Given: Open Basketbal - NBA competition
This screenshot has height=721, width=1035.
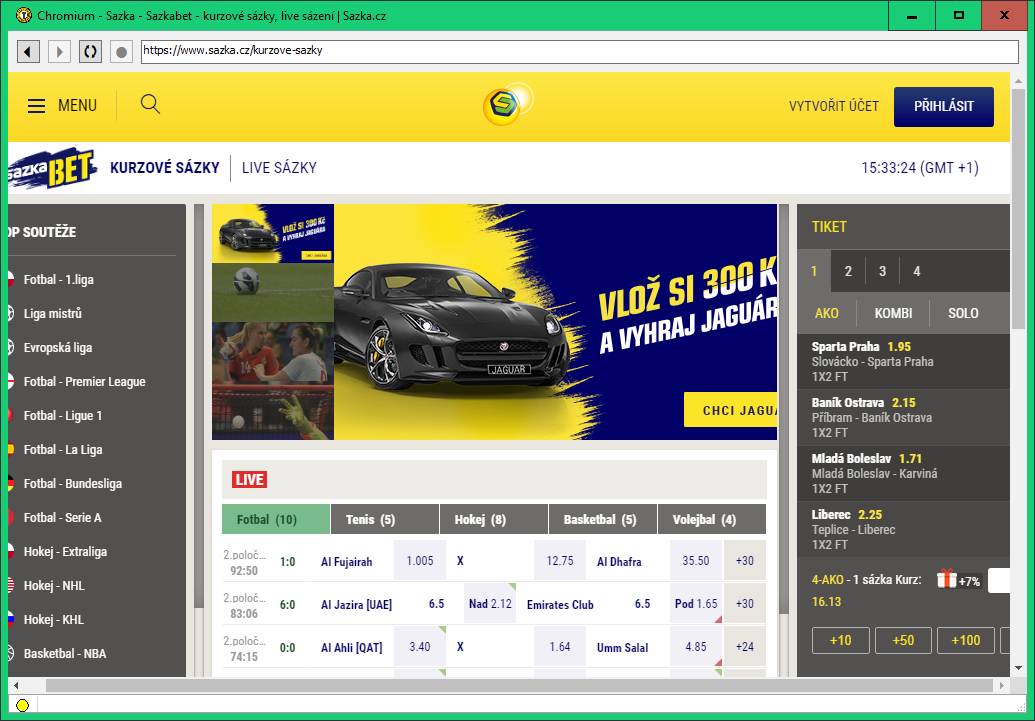Looking at the screenshot, I should (65, 654).
